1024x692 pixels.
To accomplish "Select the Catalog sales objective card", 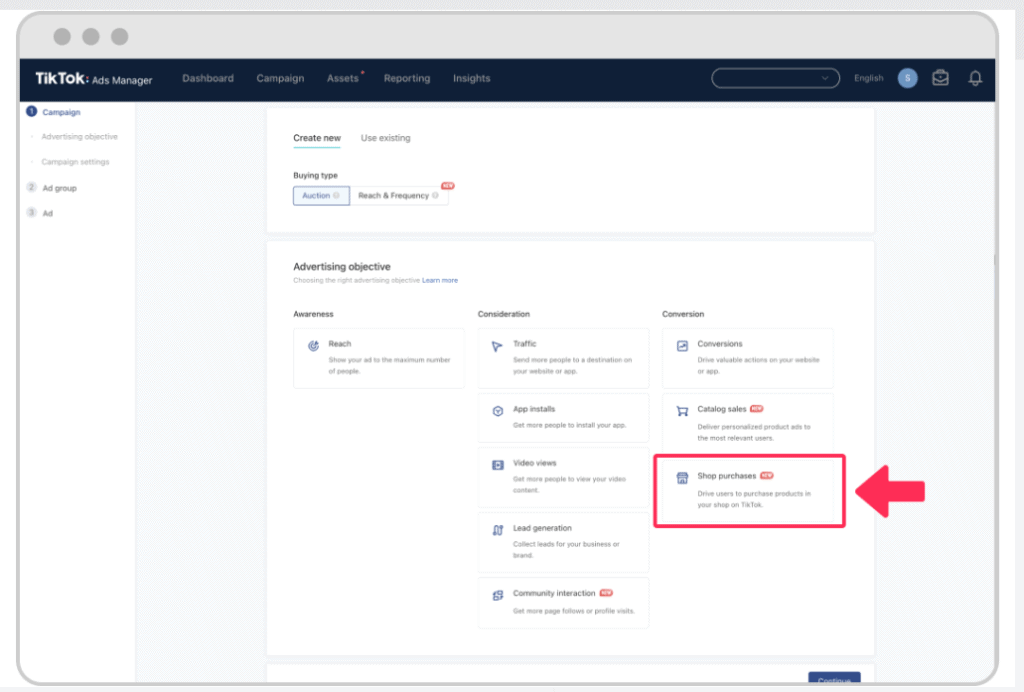I will (x=748, y=422).
